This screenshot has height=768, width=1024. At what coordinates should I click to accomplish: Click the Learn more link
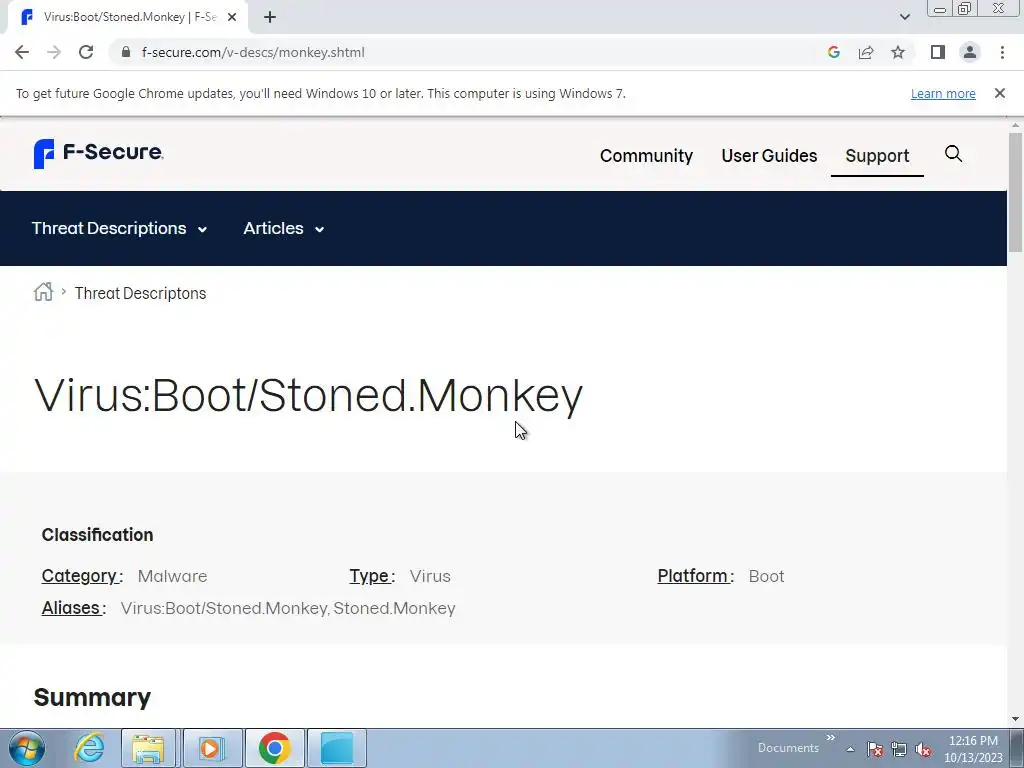coord(943,93)
